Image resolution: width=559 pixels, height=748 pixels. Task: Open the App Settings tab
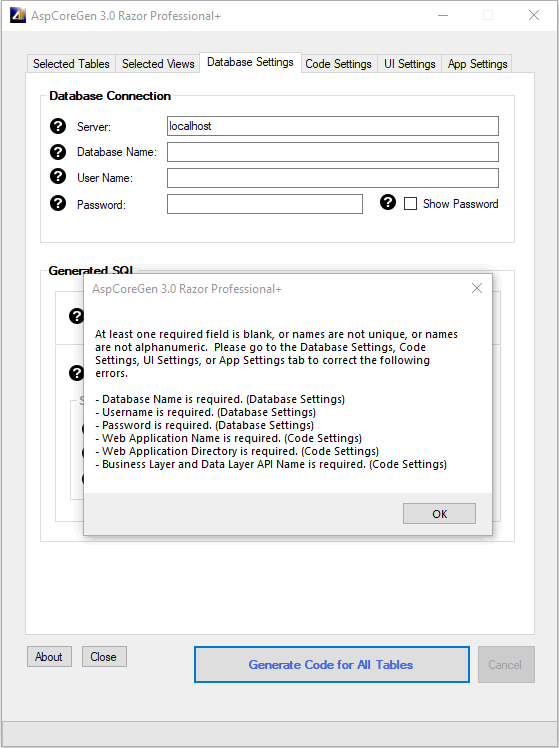tap(477, 64)
